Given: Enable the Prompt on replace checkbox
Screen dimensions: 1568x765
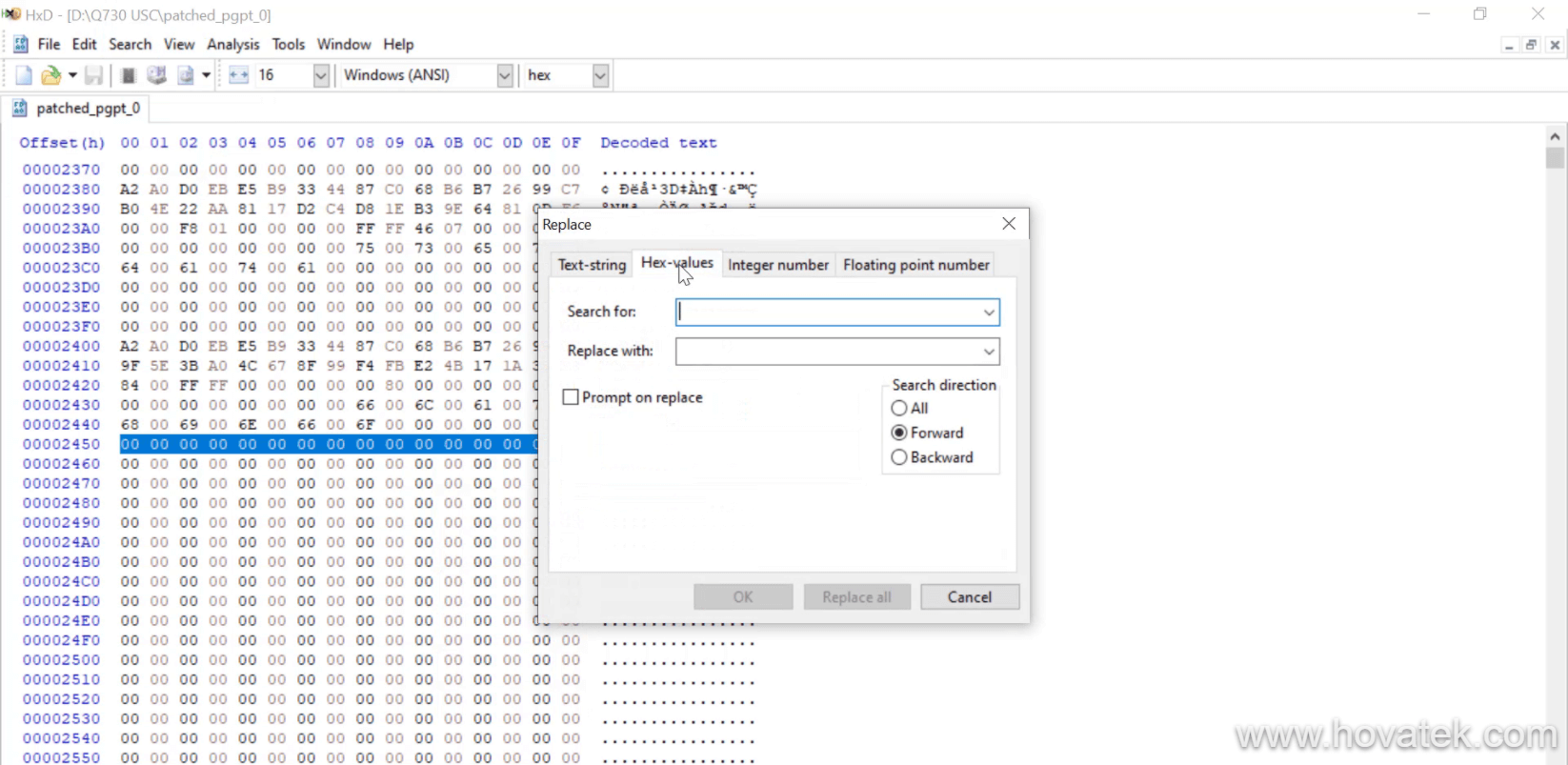Looking at the screenshot, I should [571, 397].
